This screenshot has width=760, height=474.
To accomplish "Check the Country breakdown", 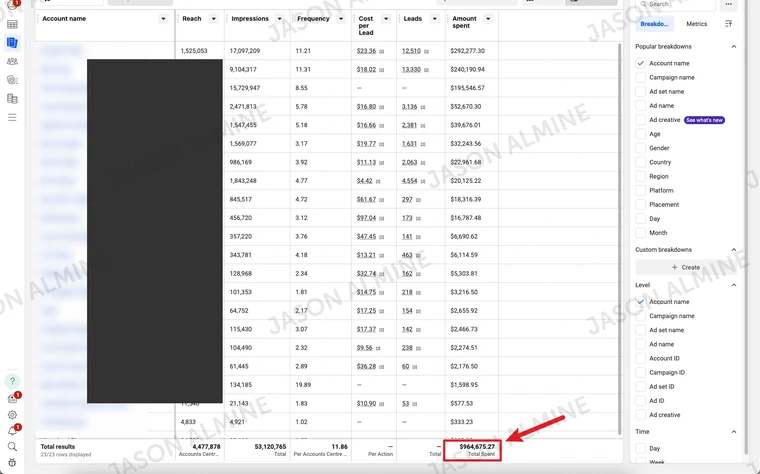I will [x=641, y=162].
